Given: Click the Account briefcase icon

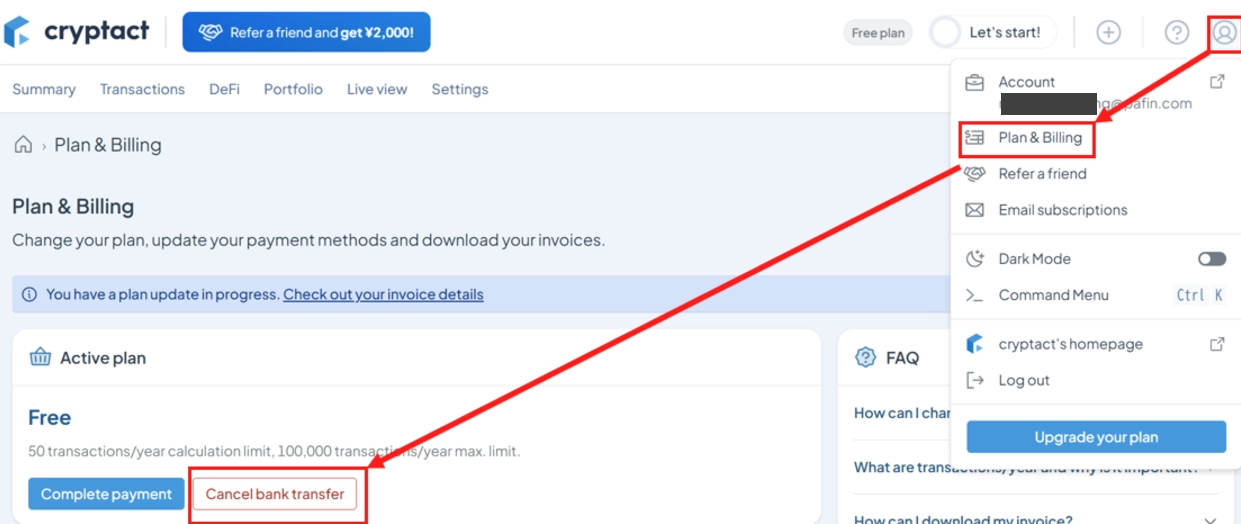Looking at the screenshot, I should coord(975,82).
